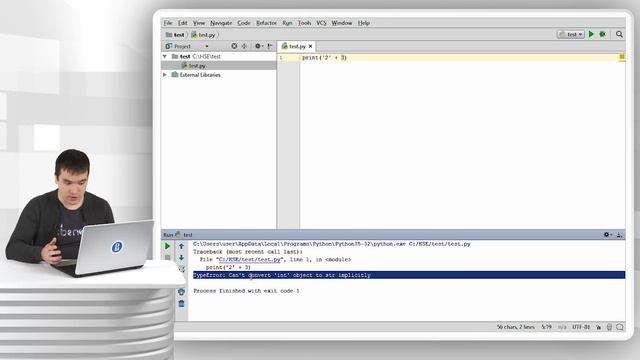The width and height of the screenshot is (640, 360).
Task: Expand External Libraries node
Action: [x=165, y=75]
